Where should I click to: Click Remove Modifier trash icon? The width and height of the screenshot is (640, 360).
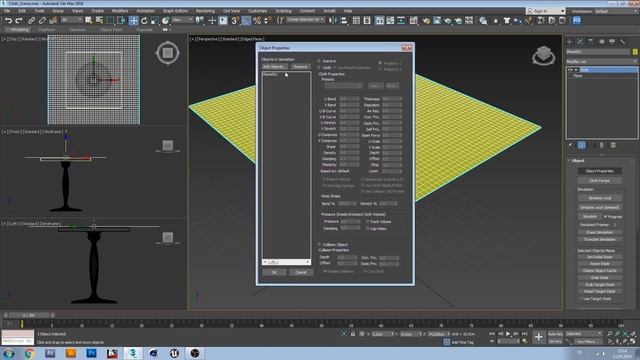[602, 145]
